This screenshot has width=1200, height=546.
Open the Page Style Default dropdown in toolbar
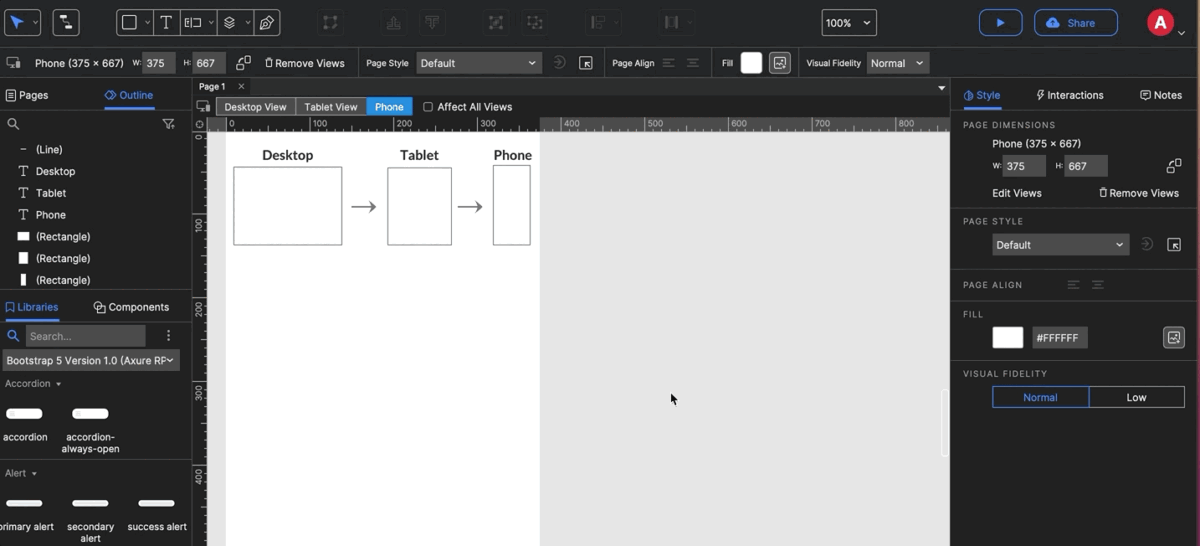(x=478, y=63)
